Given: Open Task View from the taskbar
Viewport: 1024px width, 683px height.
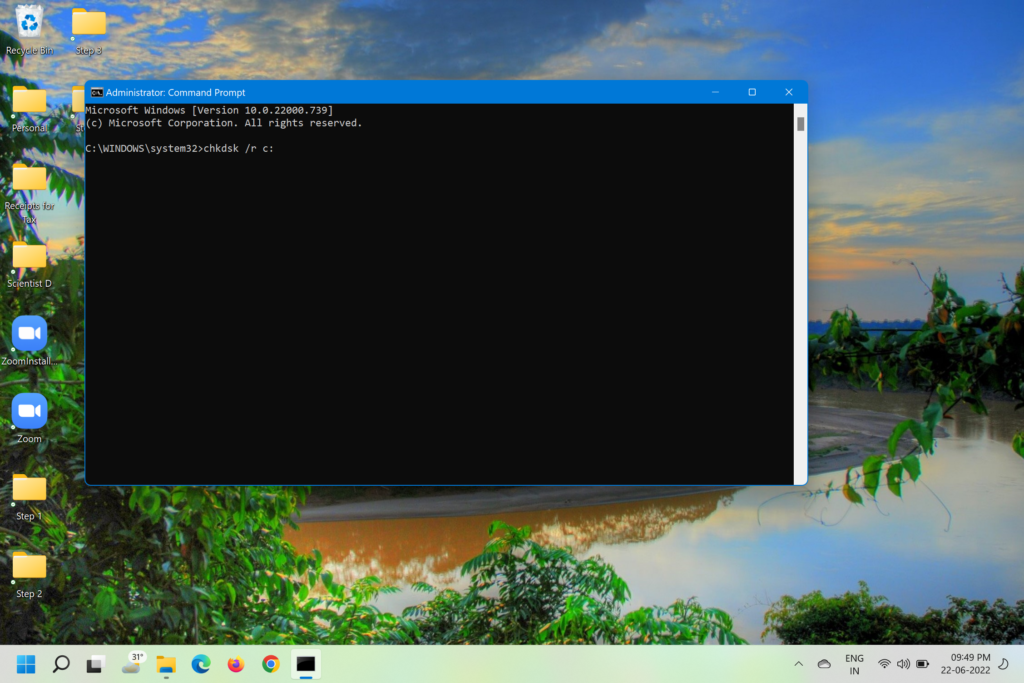Looking at the screenshot, I should pyautogui.click(x=96, y=664).
